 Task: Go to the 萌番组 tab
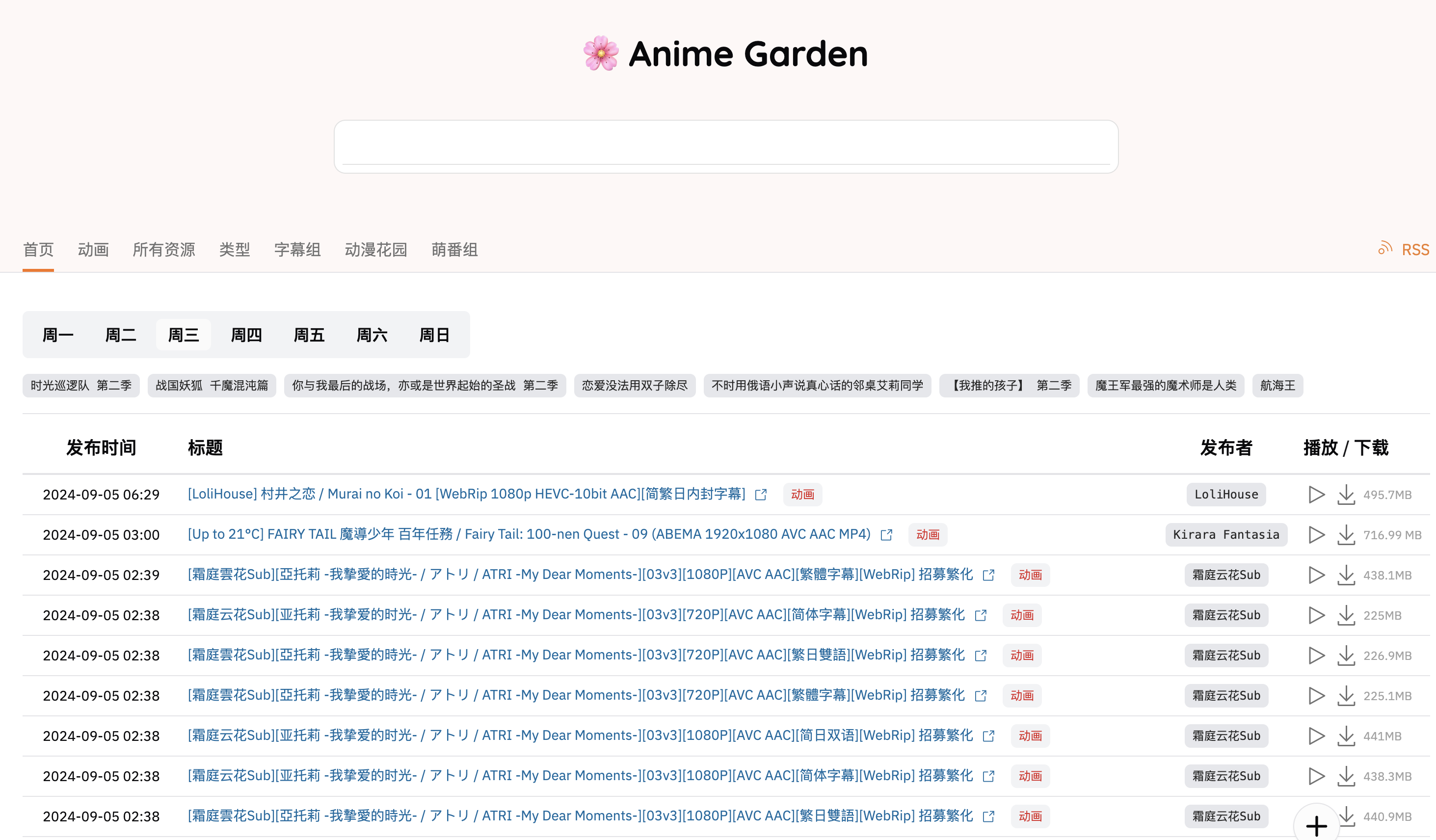click(455, 250)
